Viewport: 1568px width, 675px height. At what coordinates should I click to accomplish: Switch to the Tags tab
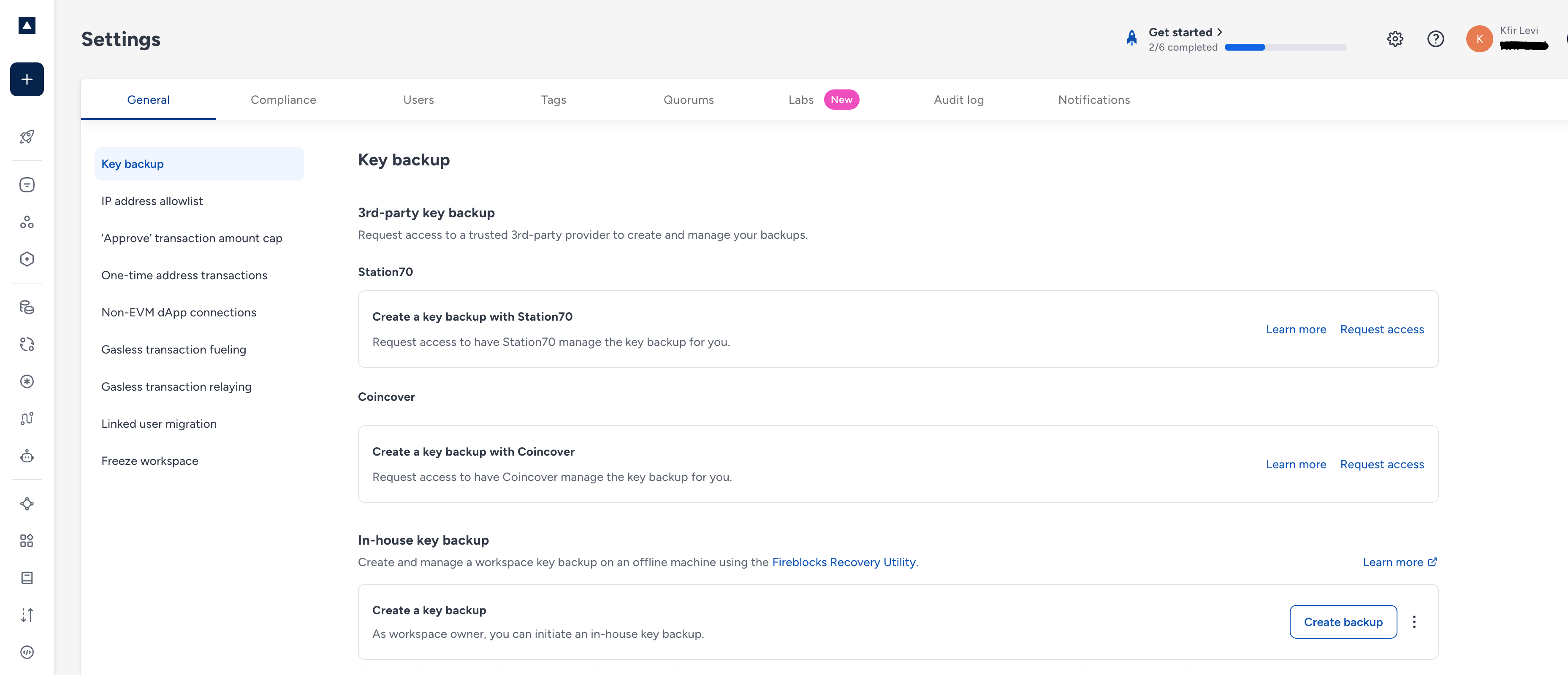[x=553, y=100]
